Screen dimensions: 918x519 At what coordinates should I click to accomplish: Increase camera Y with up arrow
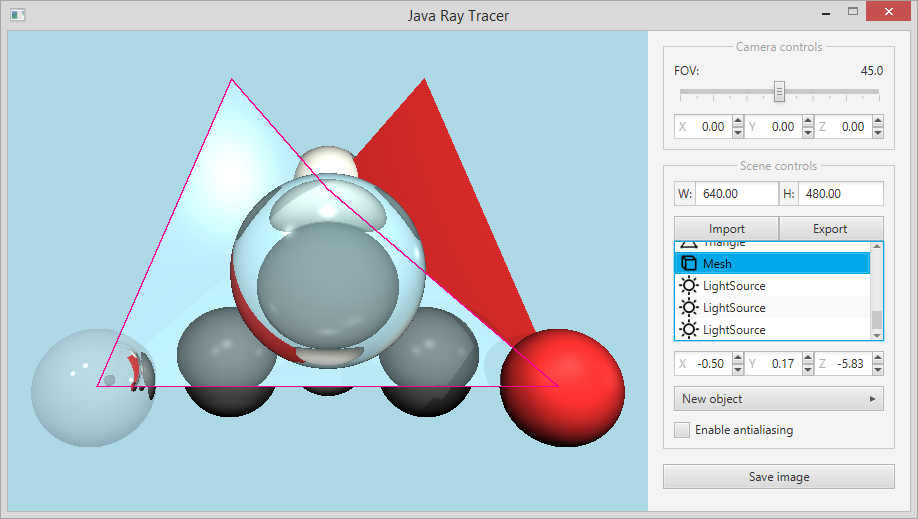pyautogui.click(x=808, y=121)
